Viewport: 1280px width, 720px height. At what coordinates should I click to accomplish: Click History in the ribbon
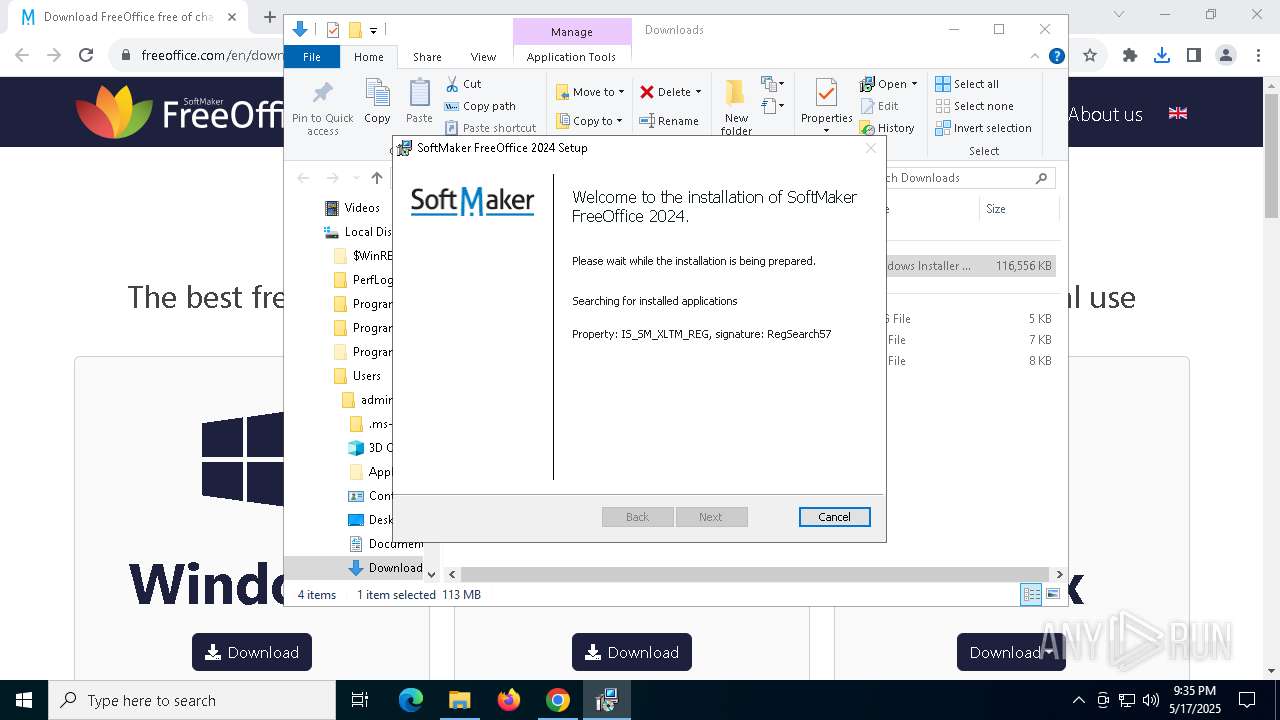[x=887, y=128]
